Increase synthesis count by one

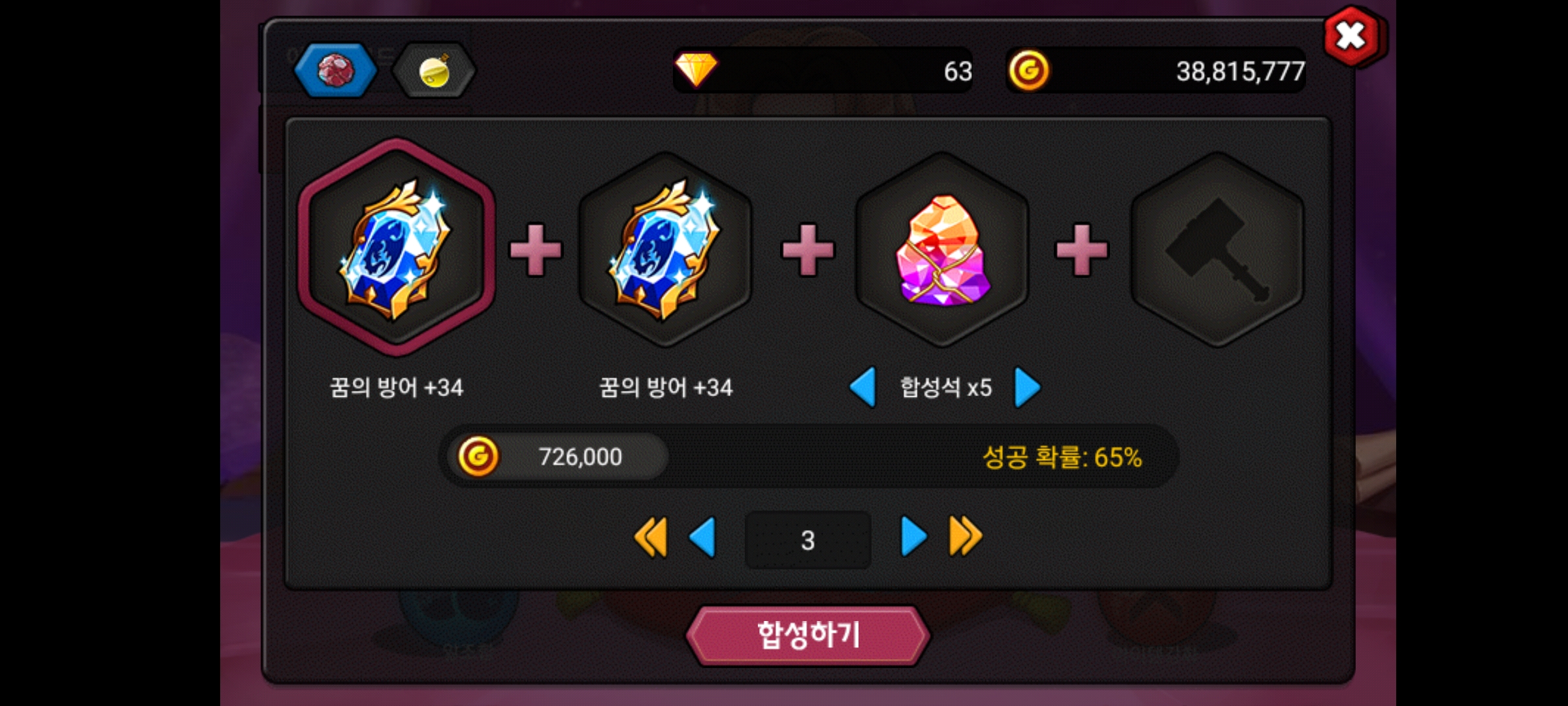click(913, 537)
